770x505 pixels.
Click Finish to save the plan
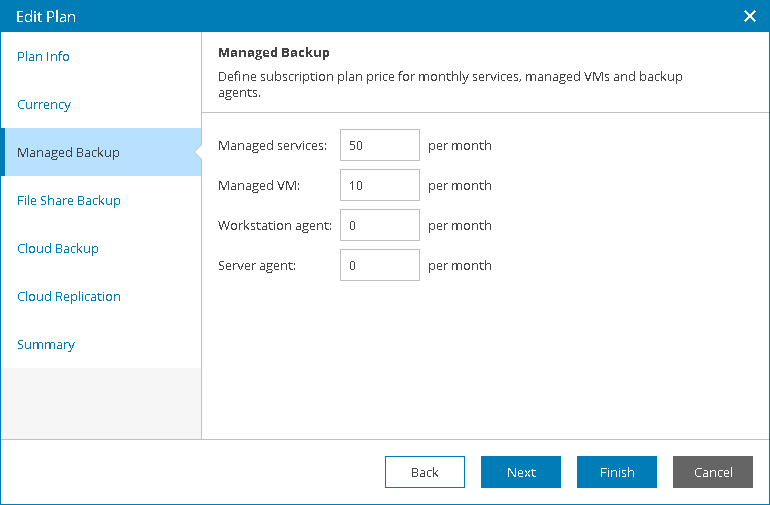[617, 472]
